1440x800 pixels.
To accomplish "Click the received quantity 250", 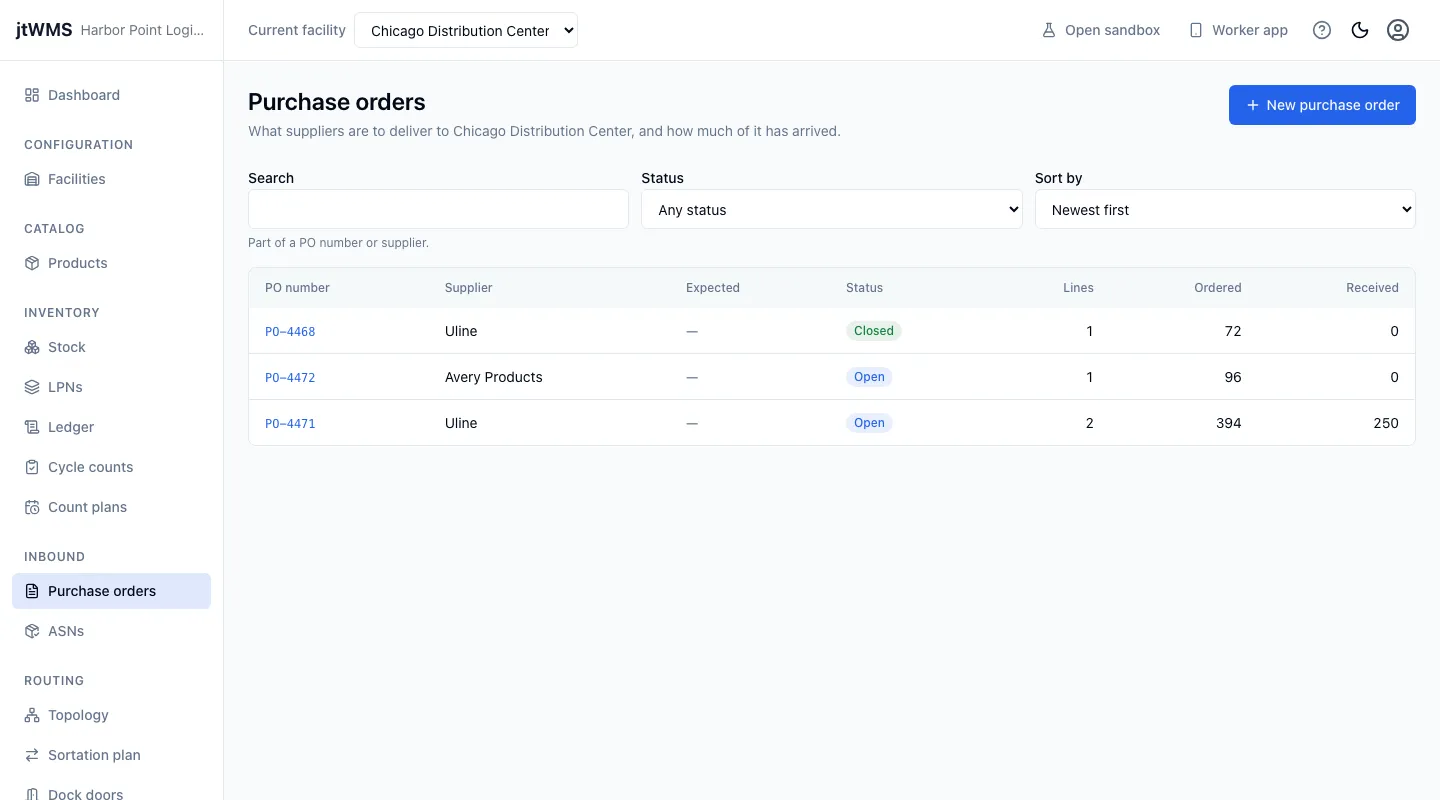I will [1386, 423].
